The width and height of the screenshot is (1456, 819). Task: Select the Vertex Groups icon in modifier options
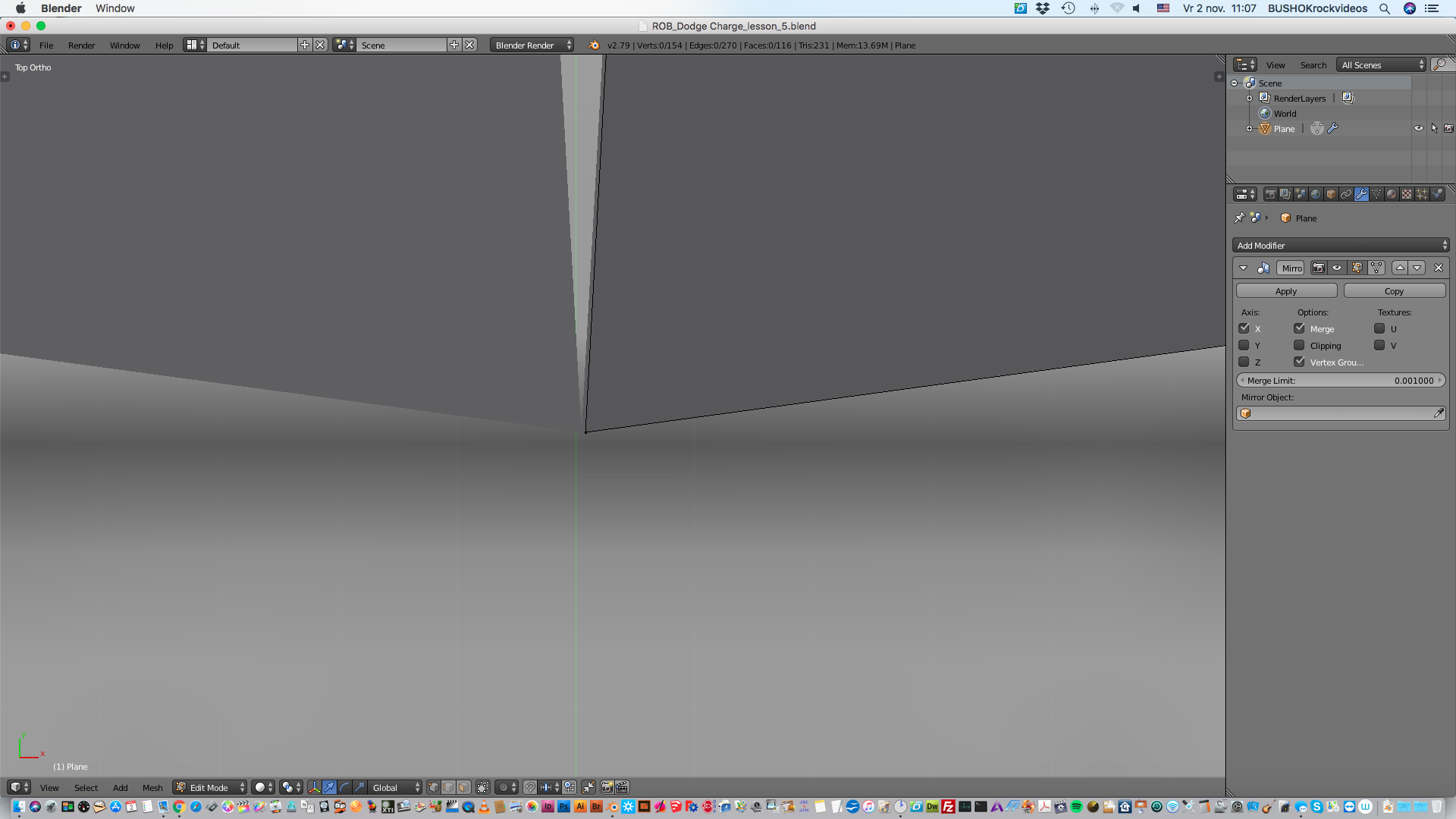tap(1300, 362)
